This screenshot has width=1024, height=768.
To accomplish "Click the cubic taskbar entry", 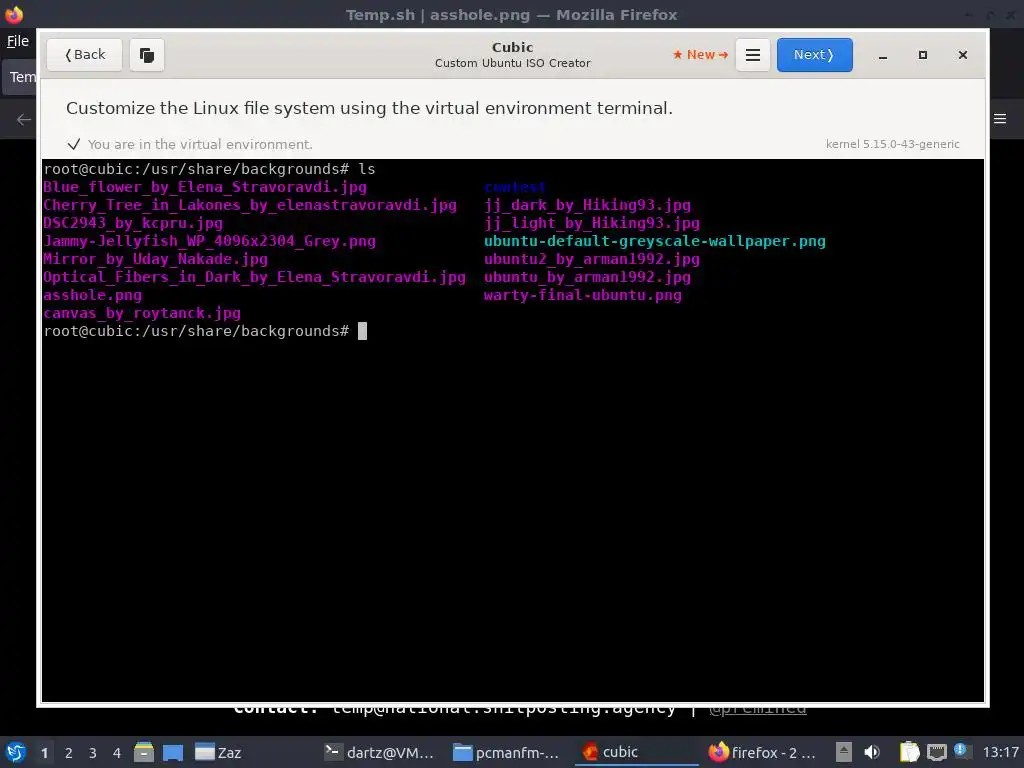I will pyautogui.click(x=636, y=752).
